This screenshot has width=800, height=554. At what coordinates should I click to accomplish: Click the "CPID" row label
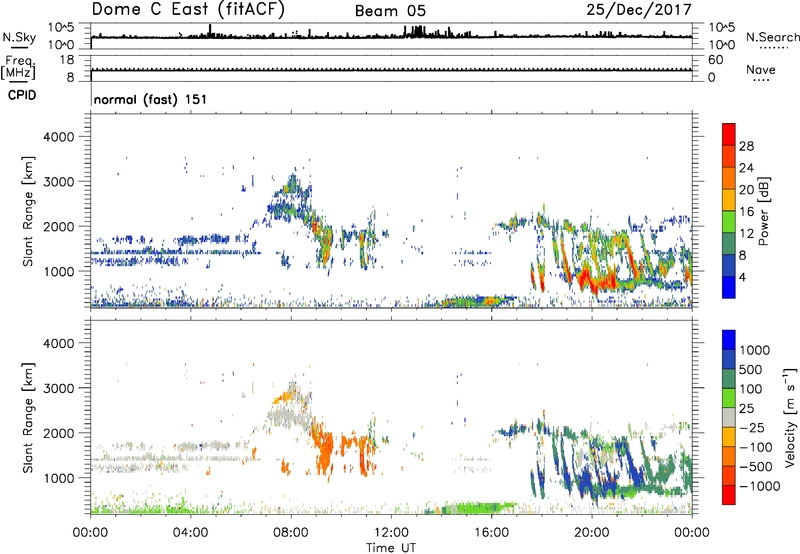[22, 95]
